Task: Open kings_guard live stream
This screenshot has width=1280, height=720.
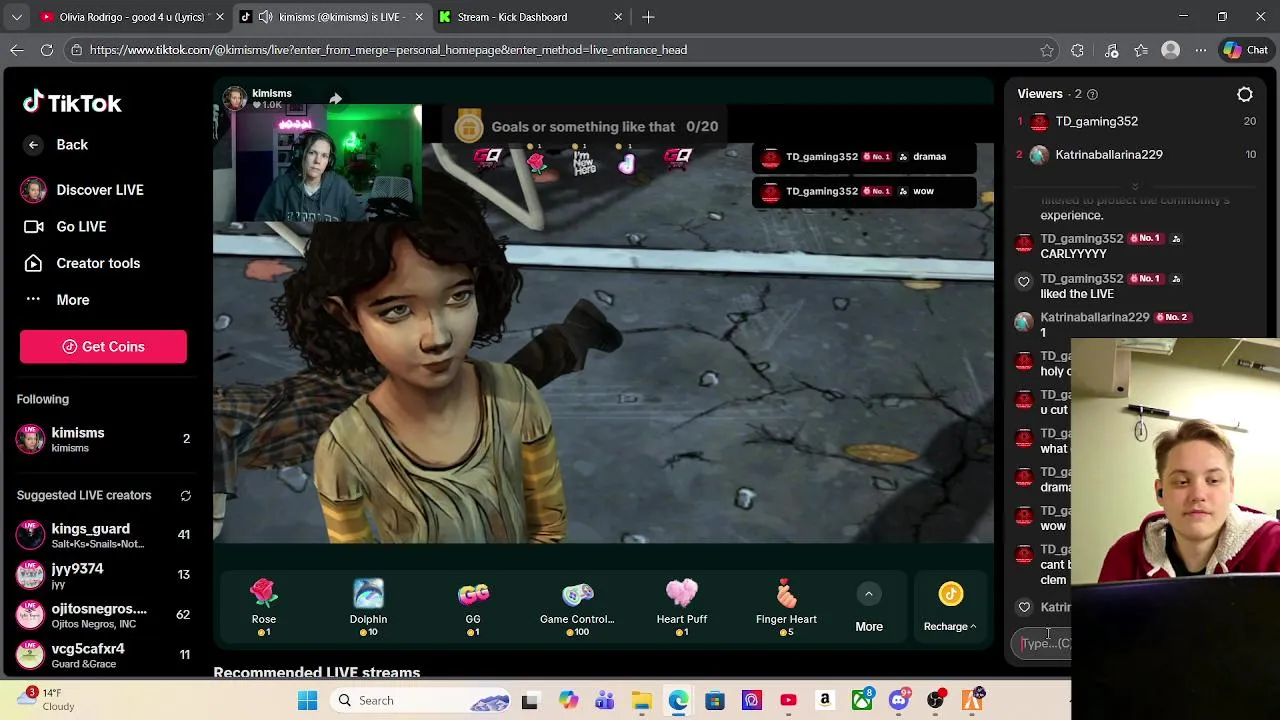Action: (x=103, y=535)
